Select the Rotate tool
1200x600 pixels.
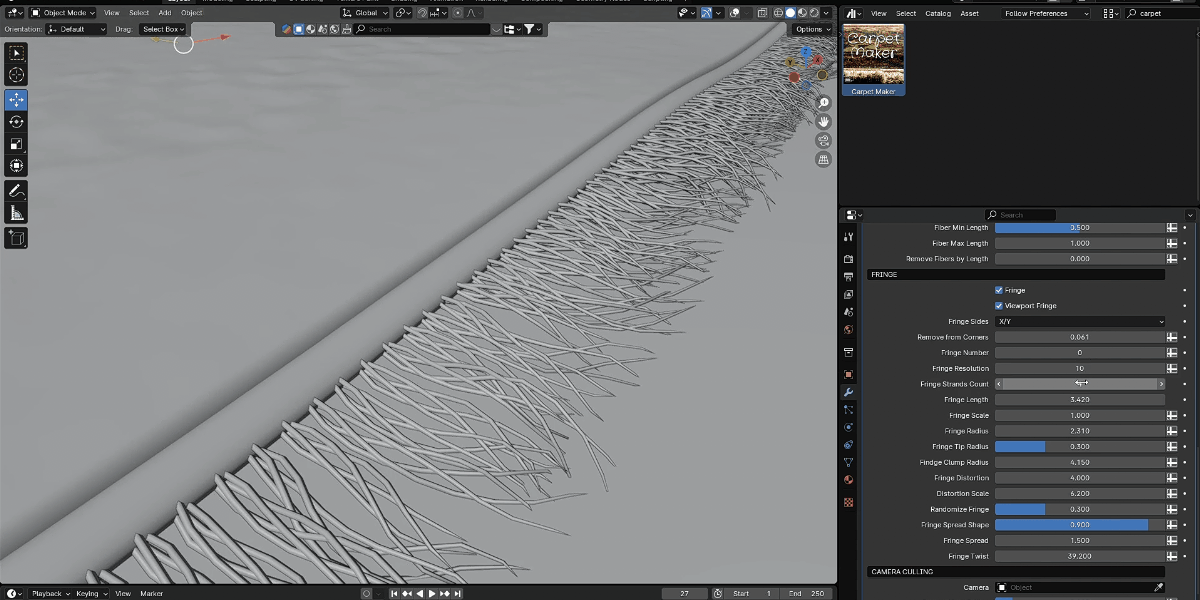(16, 122)
